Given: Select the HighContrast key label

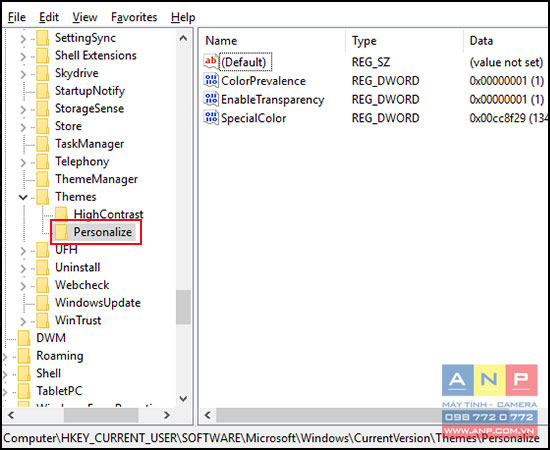Looking at the screenshot, I should pos(108,214).
